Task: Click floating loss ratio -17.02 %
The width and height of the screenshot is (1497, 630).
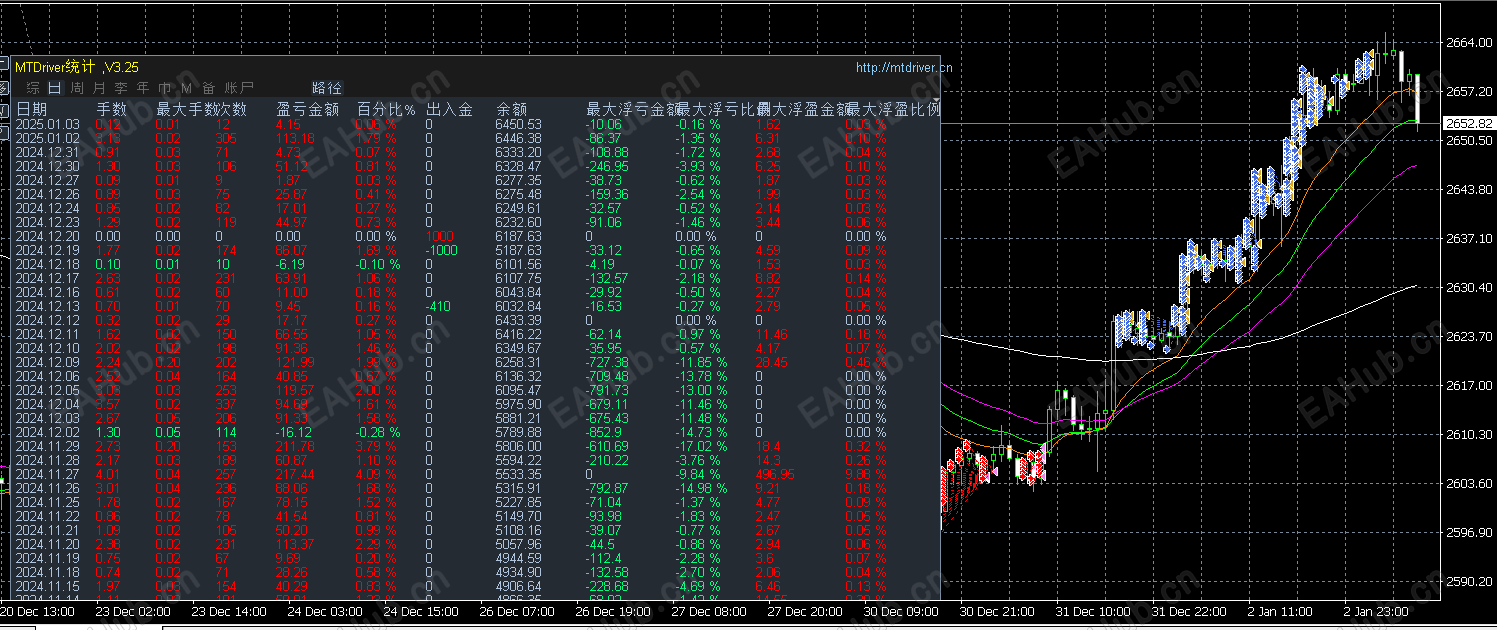Action: point(699,446)
